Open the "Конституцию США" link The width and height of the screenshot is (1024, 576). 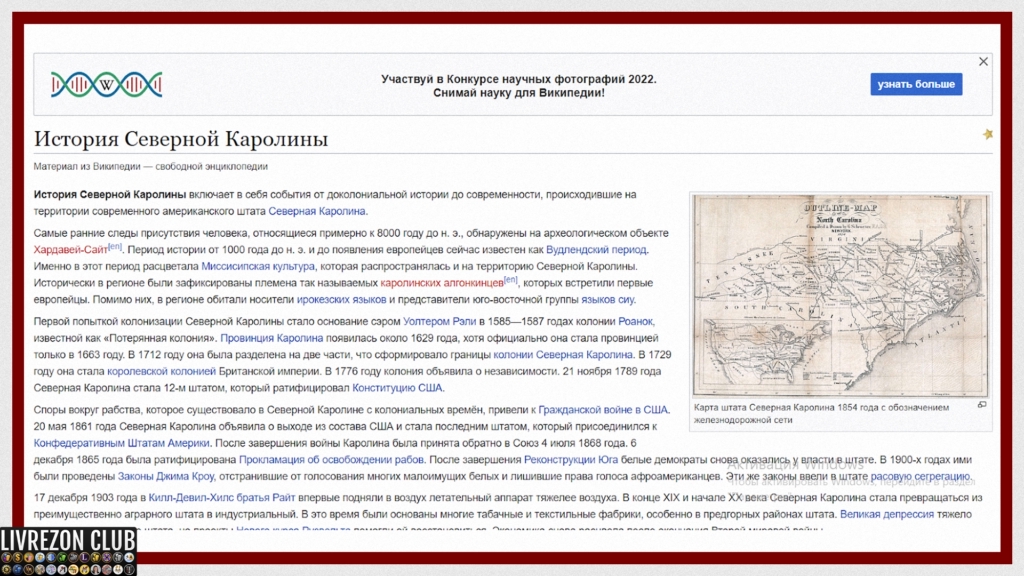pos(397,388)
